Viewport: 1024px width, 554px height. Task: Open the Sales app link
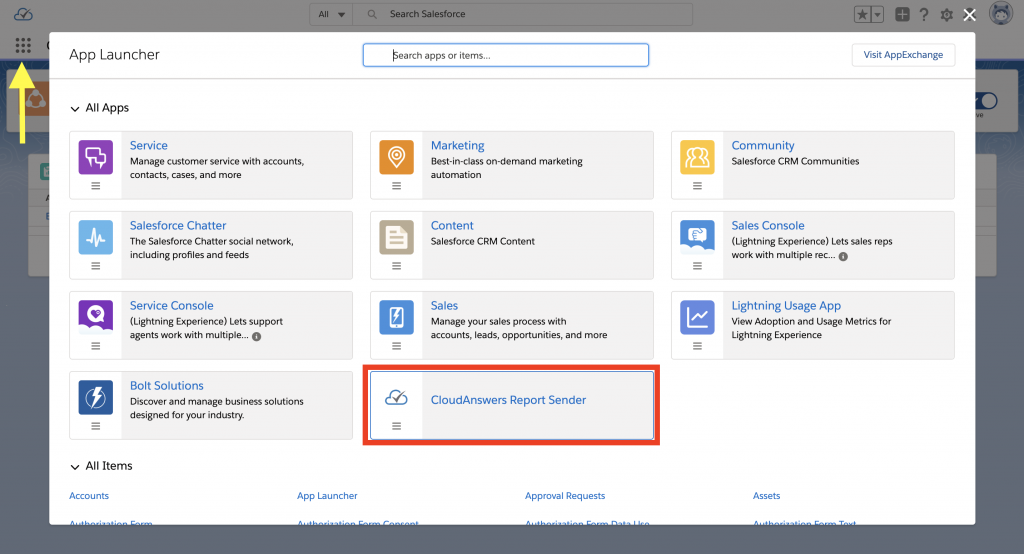point(444,305)
